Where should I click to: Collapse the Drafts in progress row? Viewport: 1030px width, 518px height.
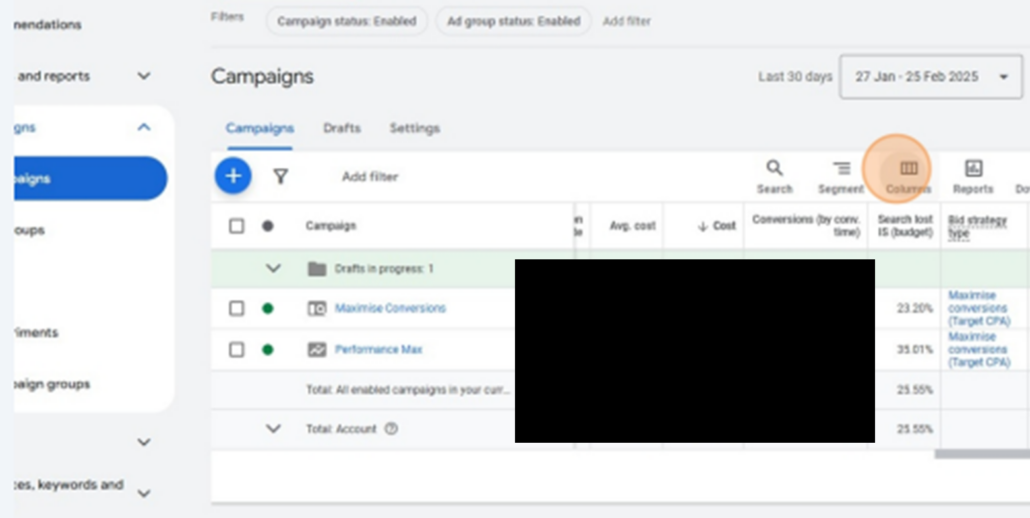pos(273,269)
